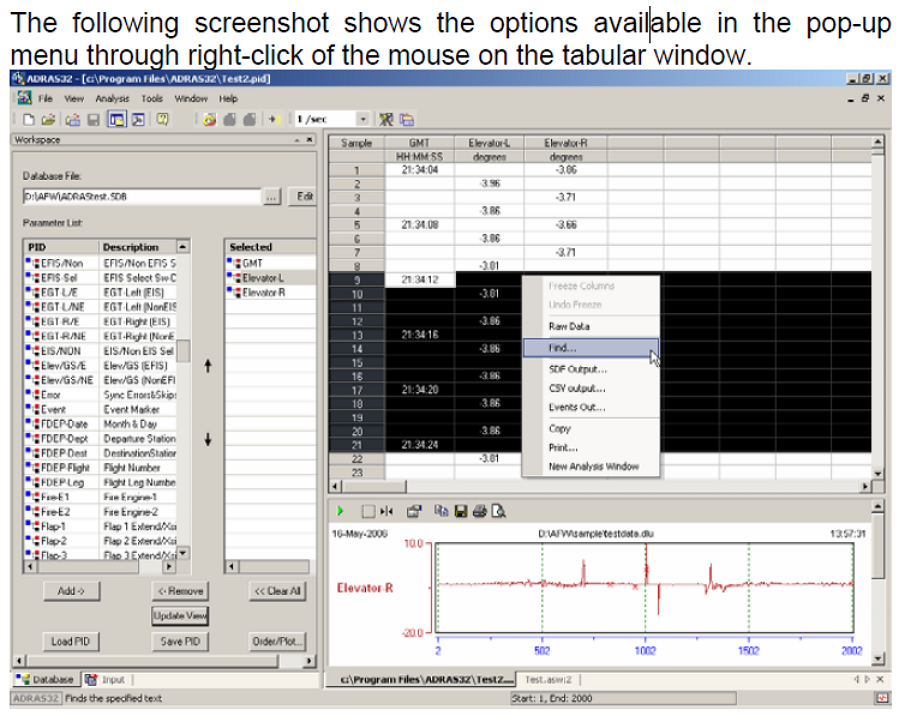This screenshot has height=722, width=905.
Task: Click the Elevator-L column header in the table
Action: click(489, 143)
